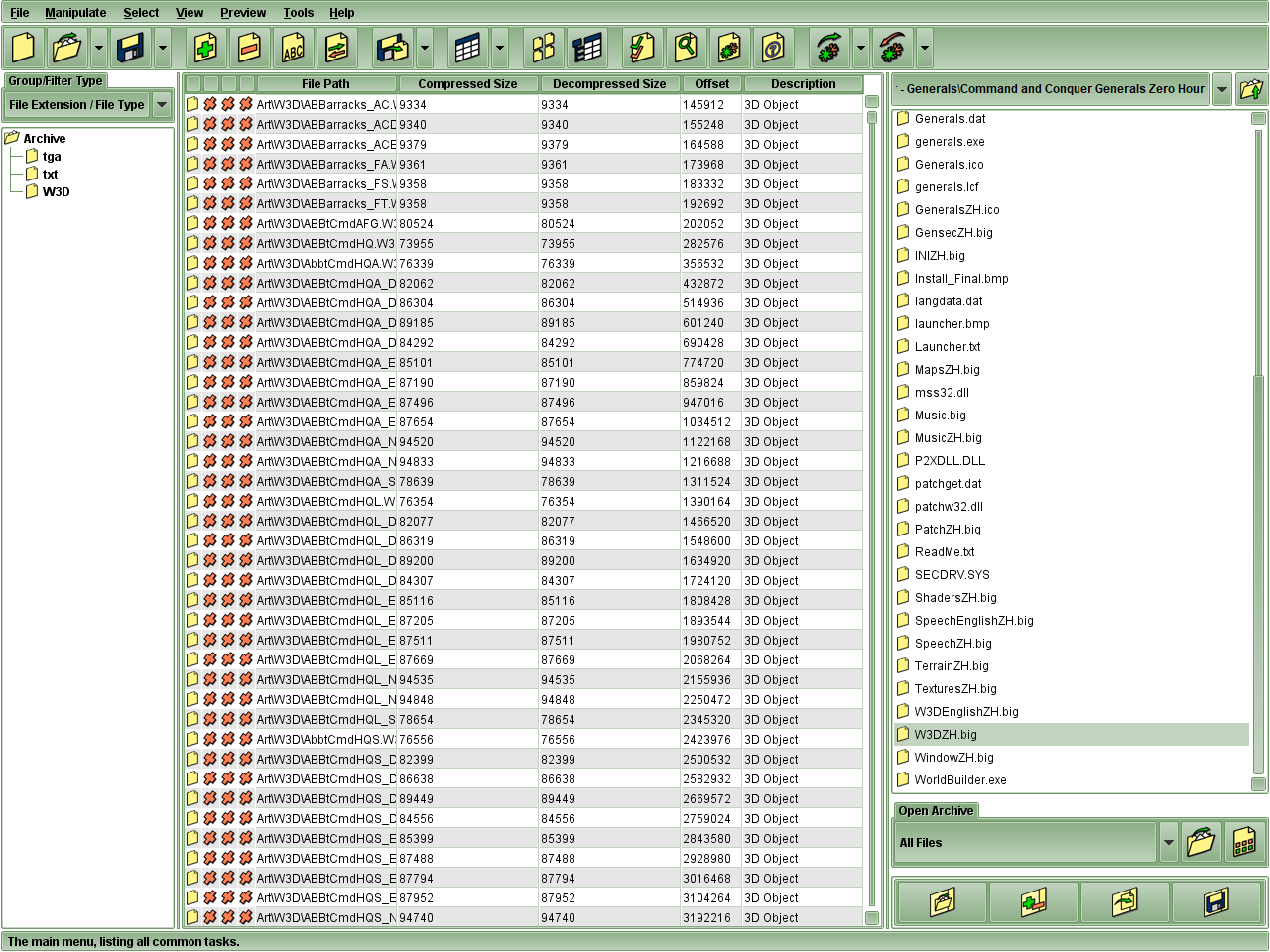Screen dimensions: 1270x952
Task: Open the Tools menu
Action: click(298, 13)
